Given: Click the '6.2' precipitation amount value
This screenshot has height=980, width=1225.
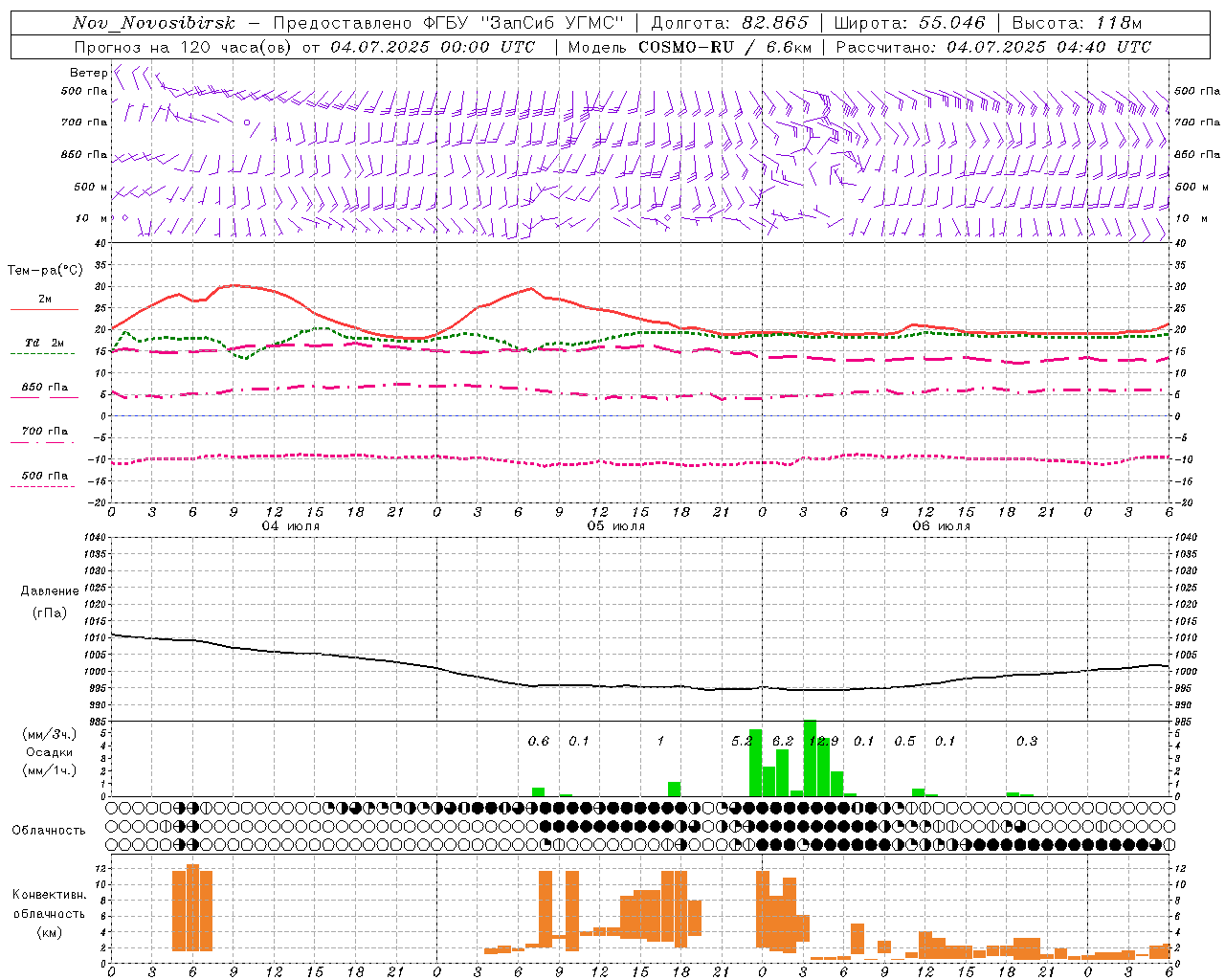Looking at the screenshot, I should pos(783,741).
